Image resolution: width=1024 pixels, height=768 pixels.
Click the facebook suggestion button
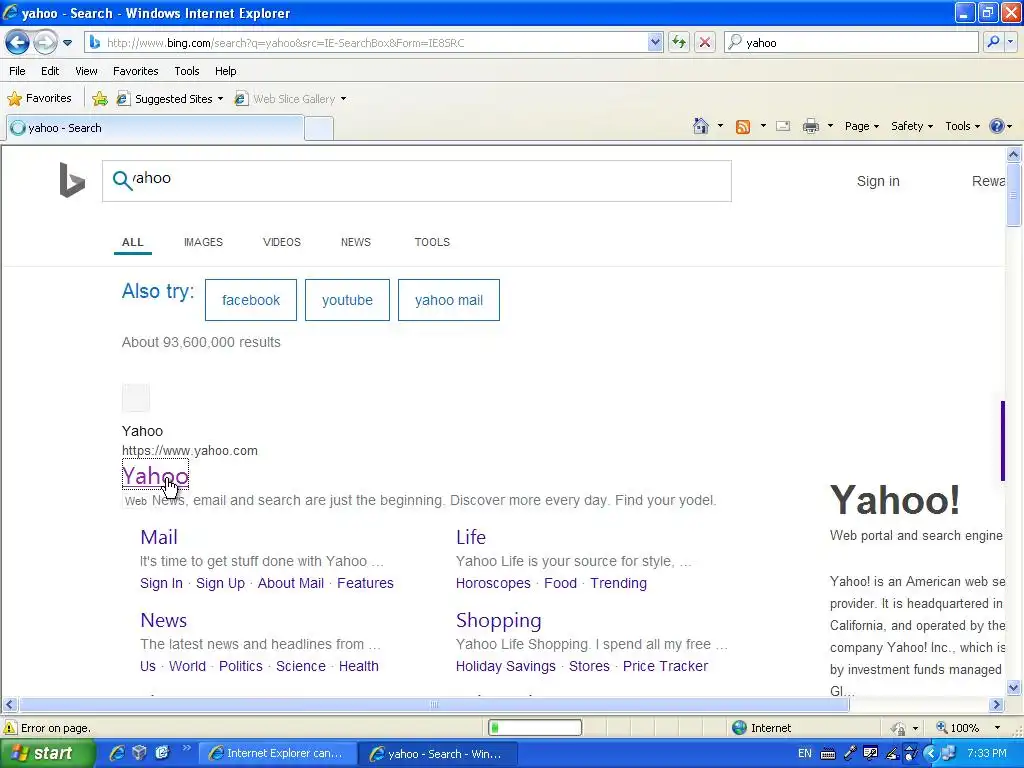pyautogui.click(x=251, y=300)
